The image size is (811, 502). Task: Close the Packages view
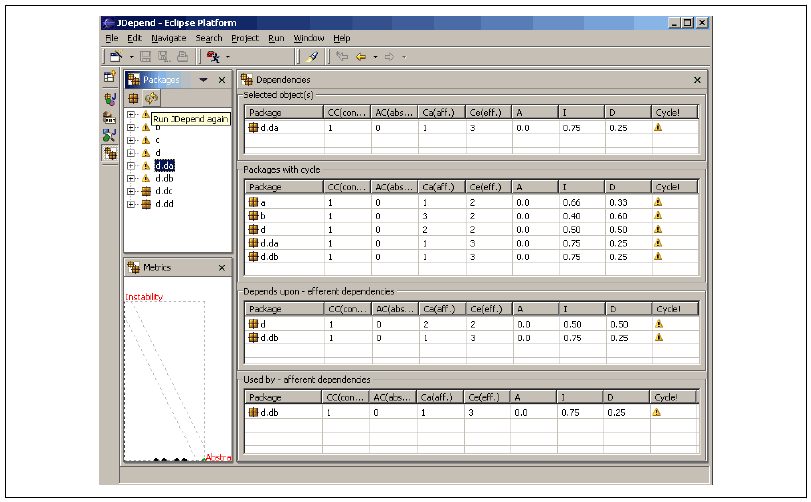point(222,80)
